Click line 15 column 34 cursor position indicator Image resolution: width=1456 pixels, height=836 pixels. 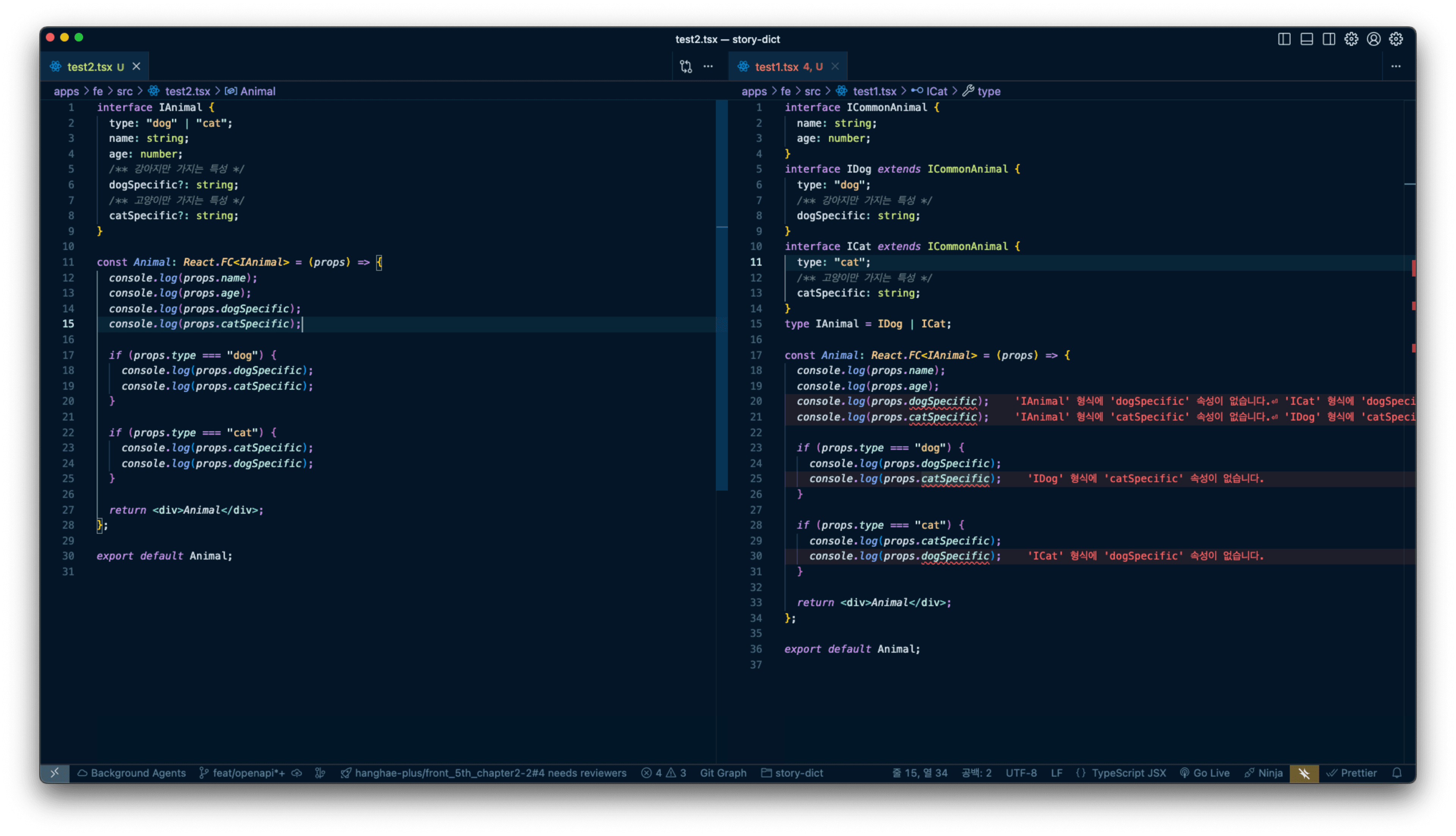click(x=920, y=773)
